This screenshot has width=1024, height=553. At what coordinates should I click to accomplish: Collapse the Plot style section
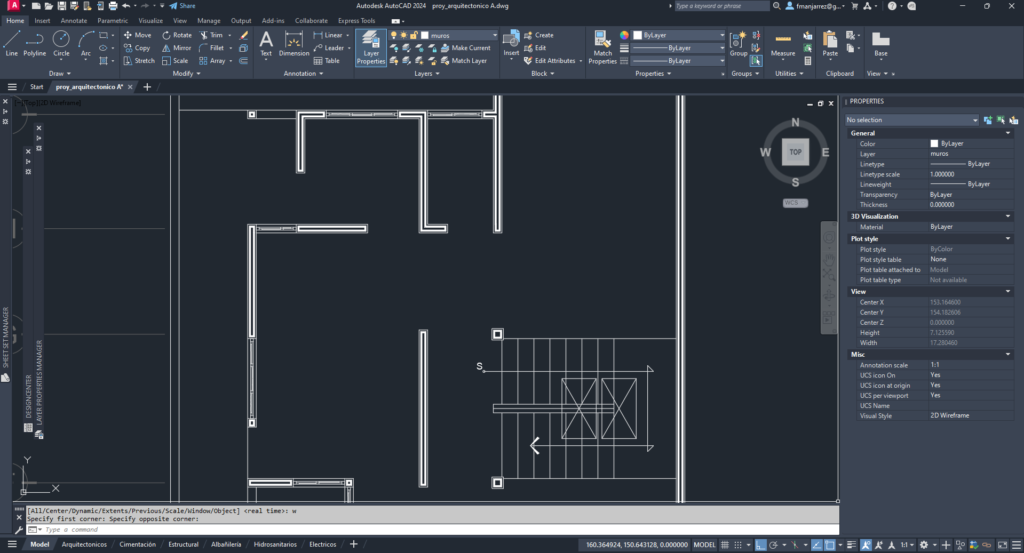[1008, 239]
